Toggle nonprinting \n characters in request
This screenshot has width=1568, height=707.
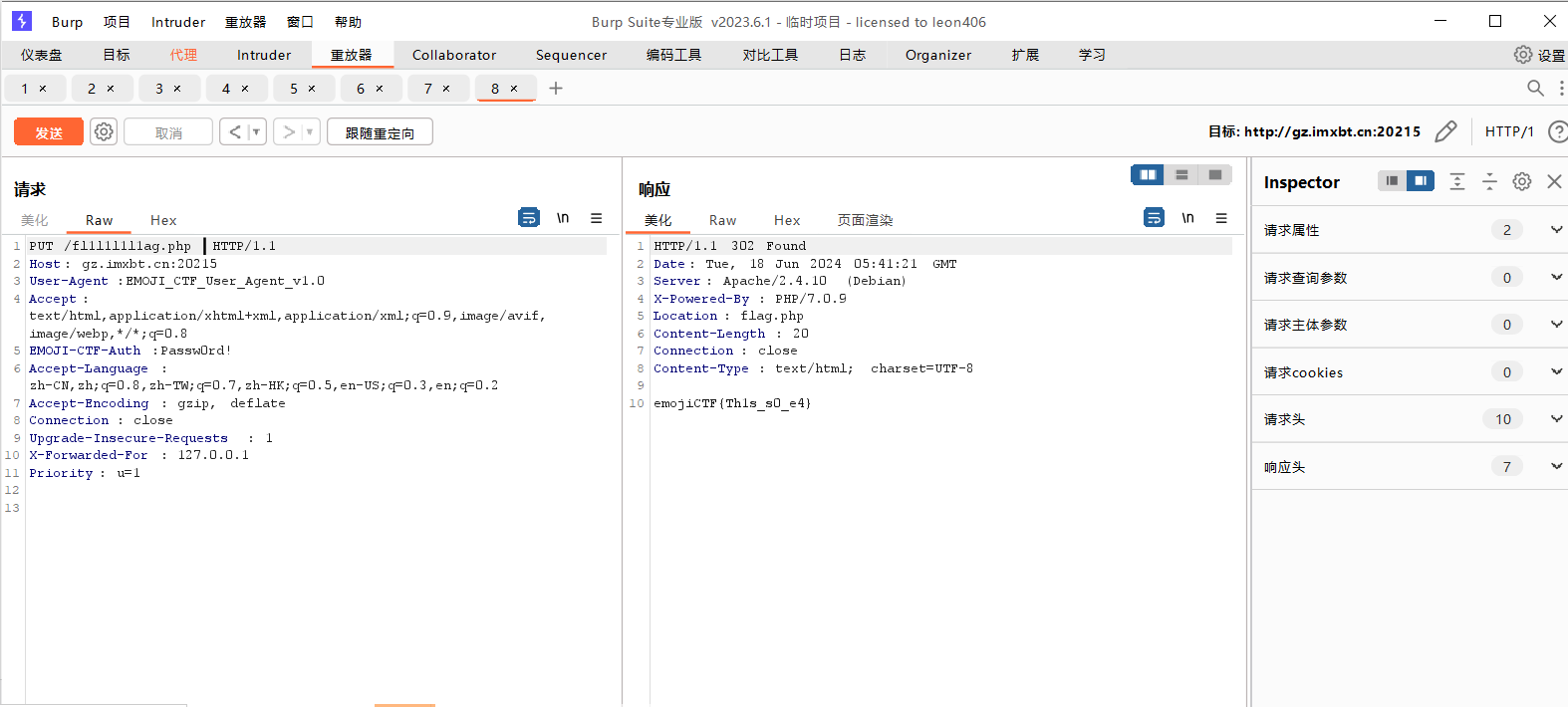click(563, 218)
